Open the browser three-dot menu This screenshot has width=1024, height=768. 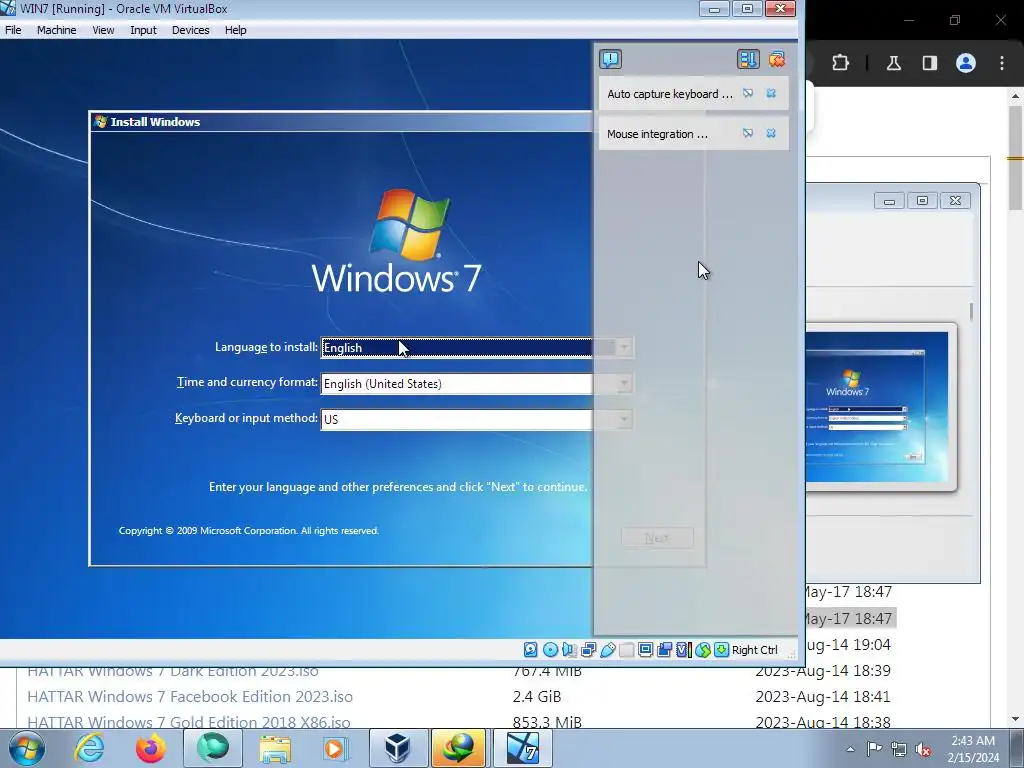tap(1002, 63)
